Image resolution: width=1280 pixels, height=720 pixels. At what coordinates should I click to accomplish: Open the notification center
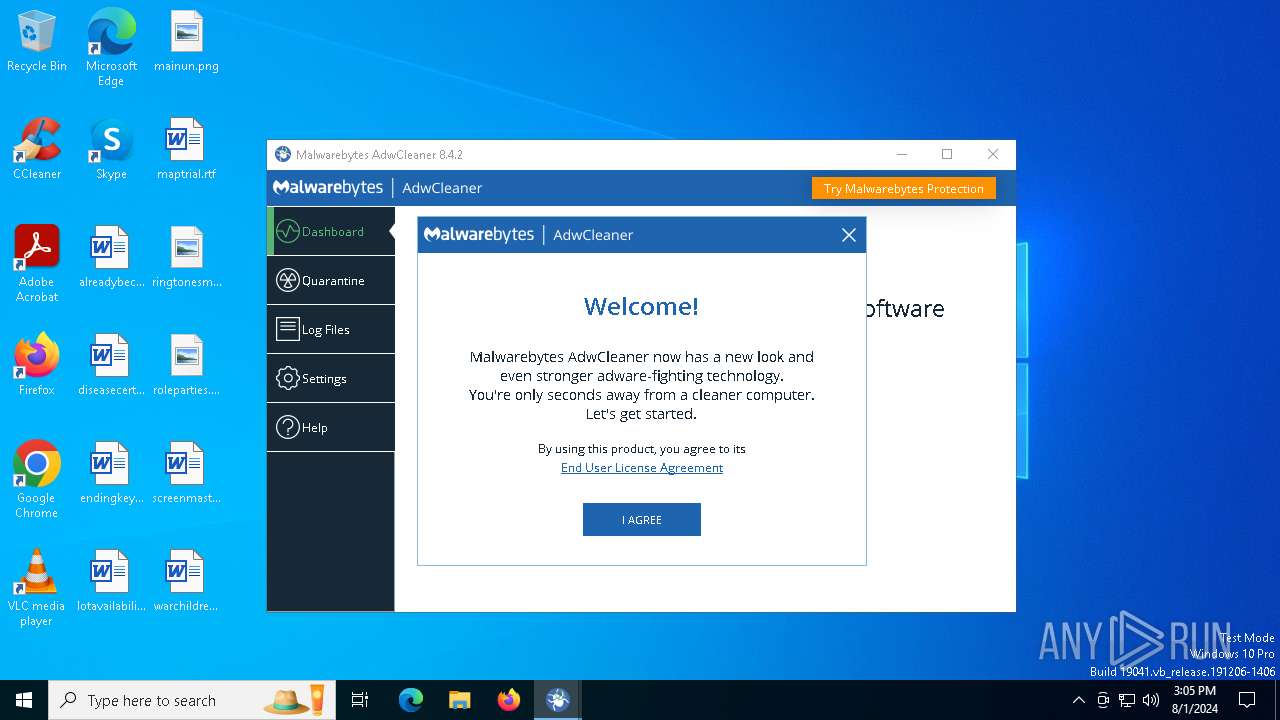tap(1247, 700)
